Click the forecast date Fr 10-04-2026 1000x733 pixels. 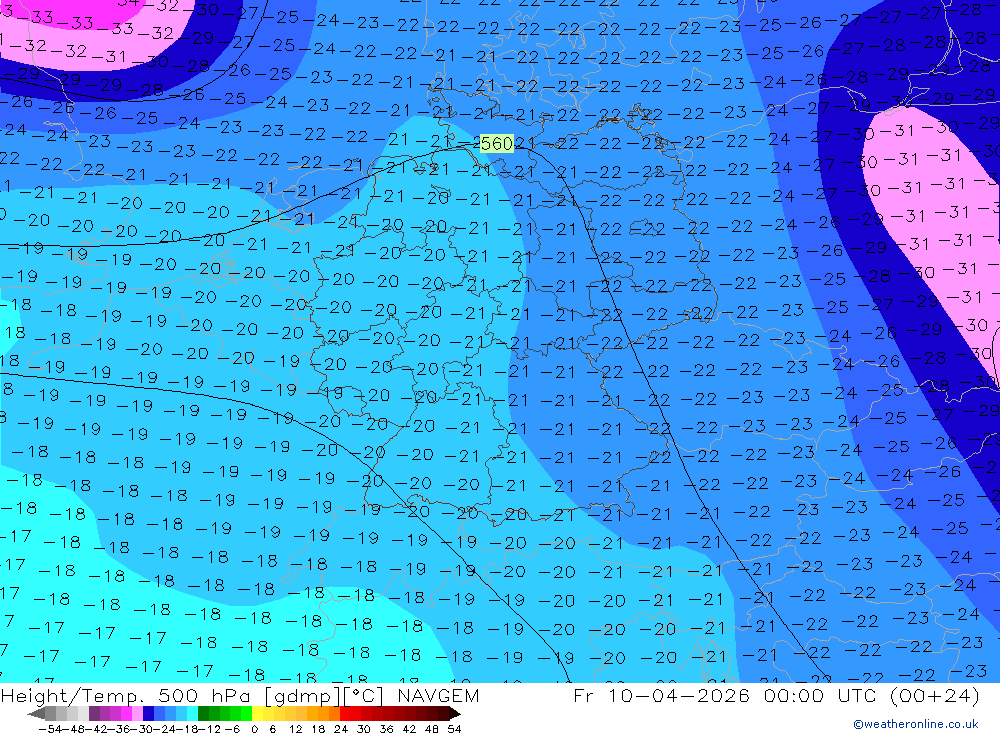(662, 696)
